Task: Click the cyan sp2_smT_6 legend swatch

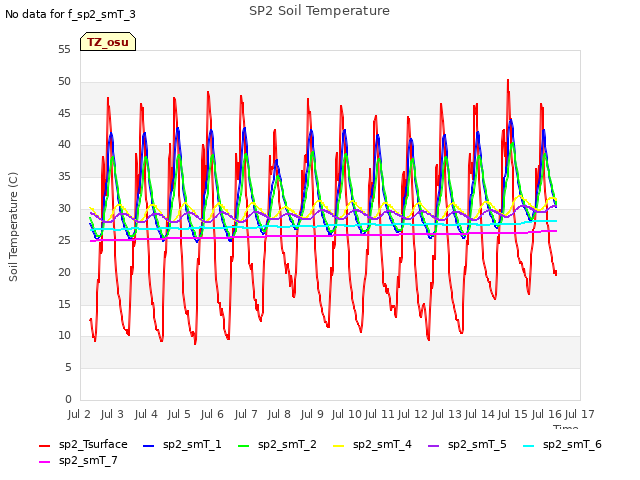Action: click(x=529, y=446)
